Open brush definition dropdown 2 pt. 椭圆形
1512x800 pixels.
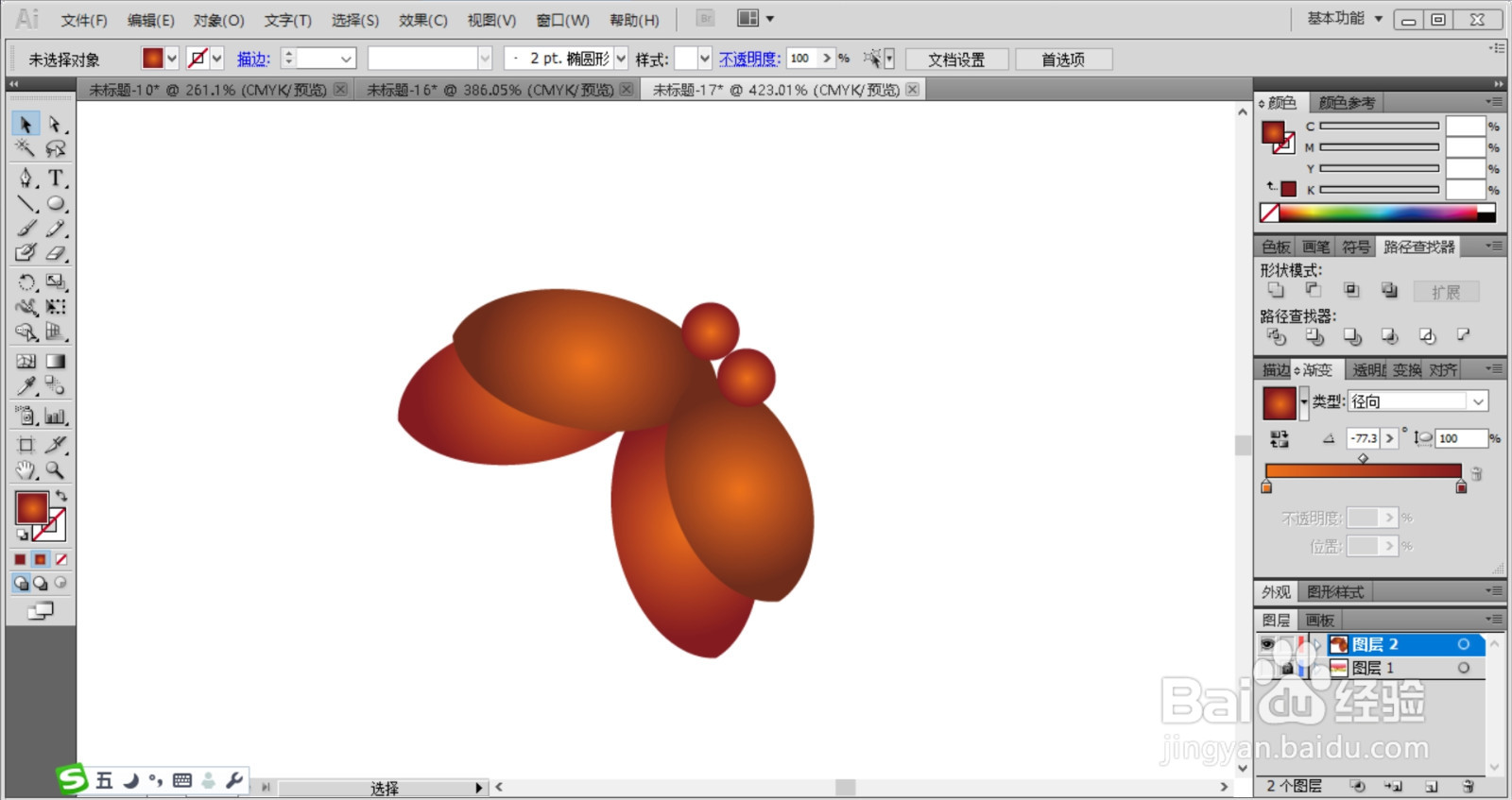pos(621,59)
